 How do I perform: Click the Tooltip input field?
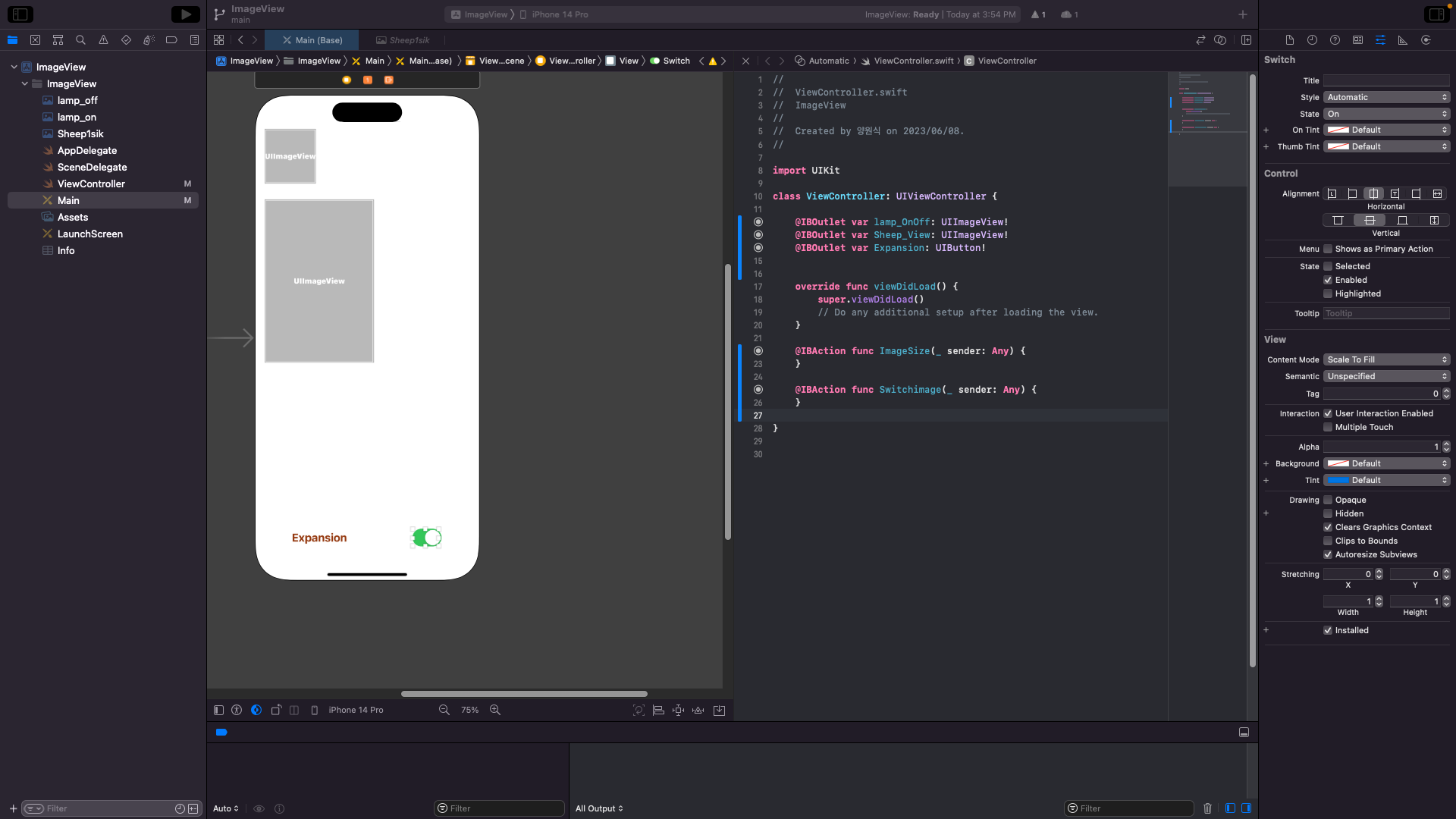click(1386, 314)
